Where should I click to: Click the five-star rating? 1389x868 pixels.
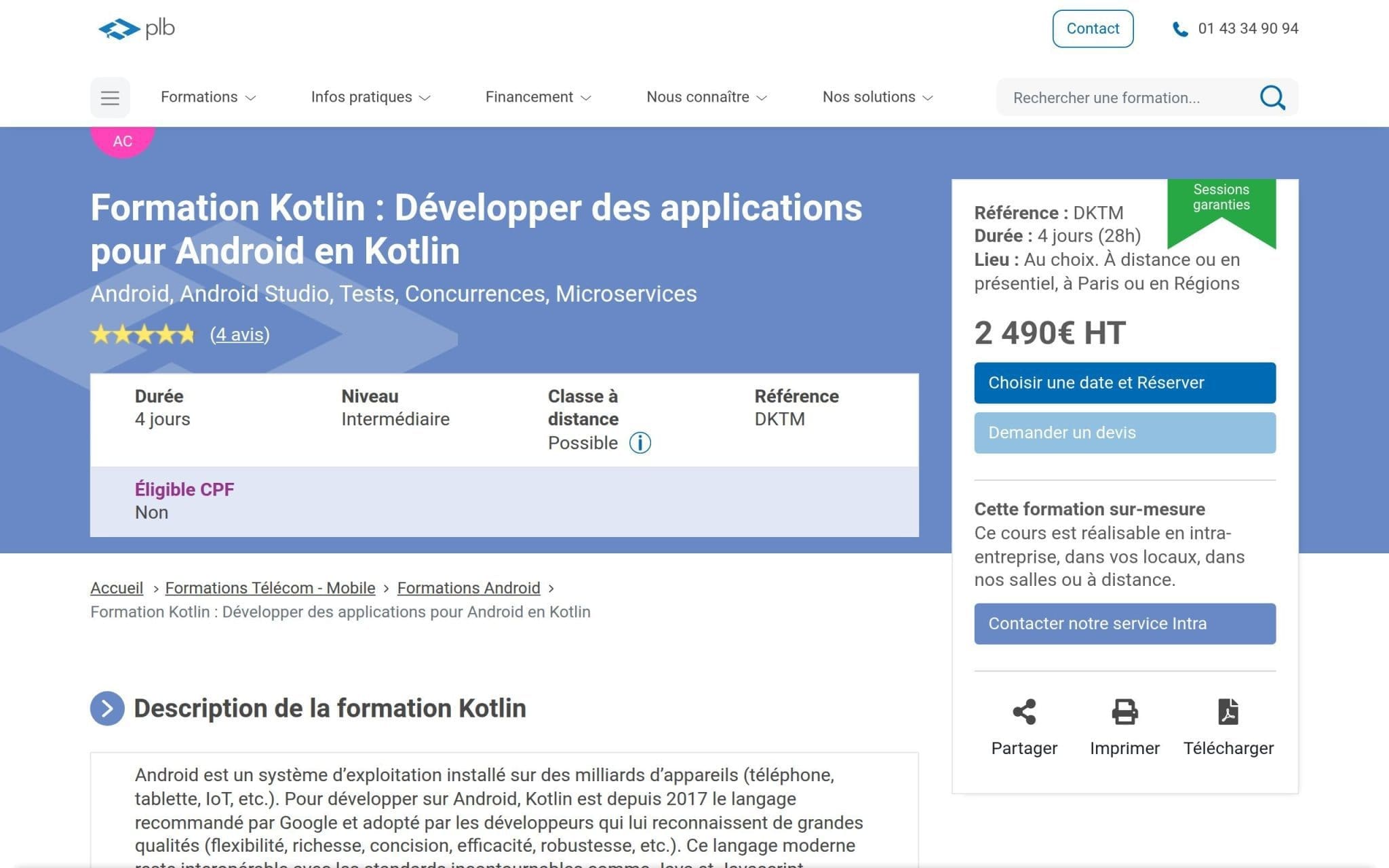143,334
